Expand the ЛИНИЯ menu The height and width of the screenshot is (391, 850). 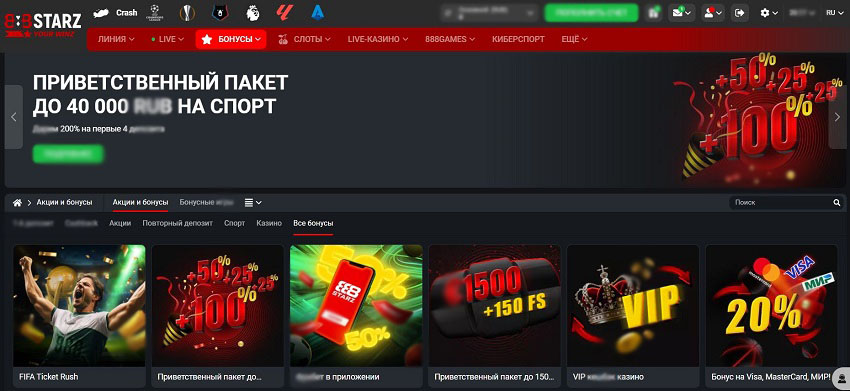point(116,39)
